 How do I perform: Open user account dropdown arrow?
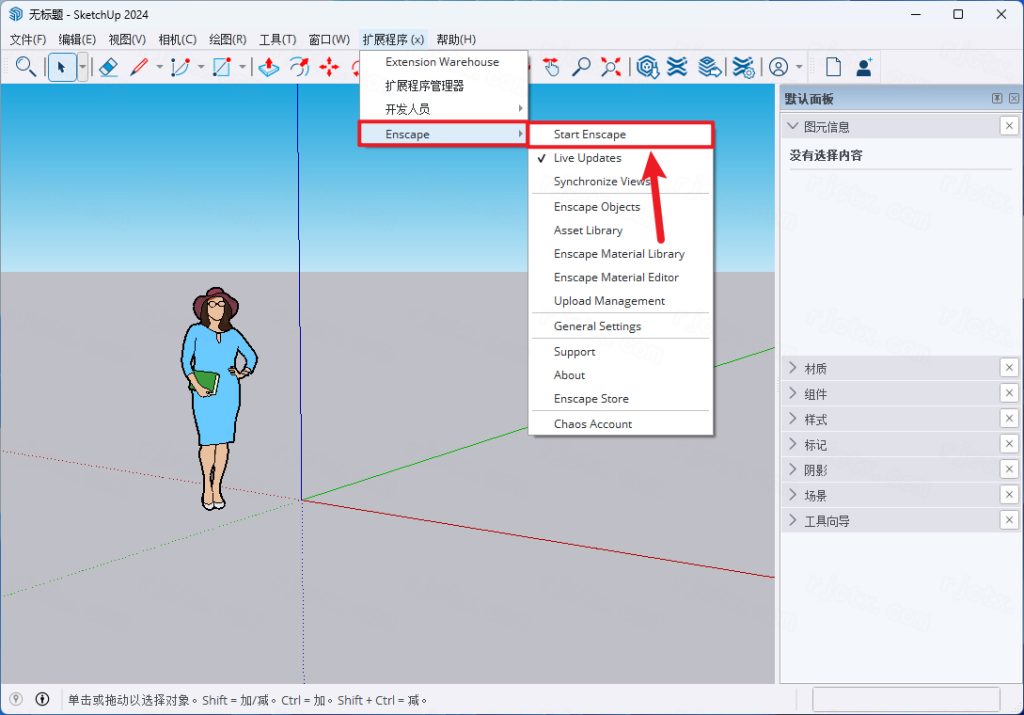tap(799, 67)
